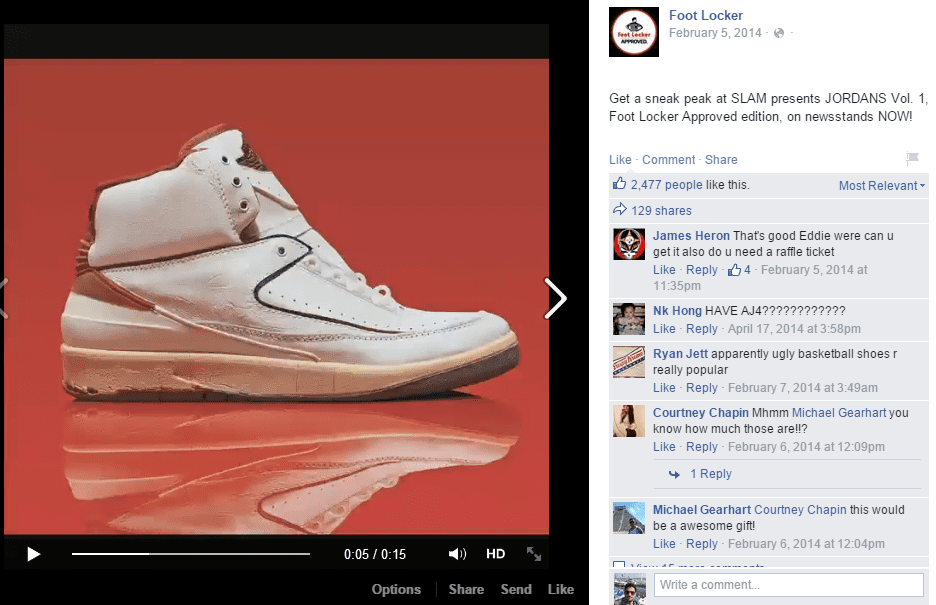Like Nk Hong's comment
Screen dimensions: 936x605
point(664,329)
